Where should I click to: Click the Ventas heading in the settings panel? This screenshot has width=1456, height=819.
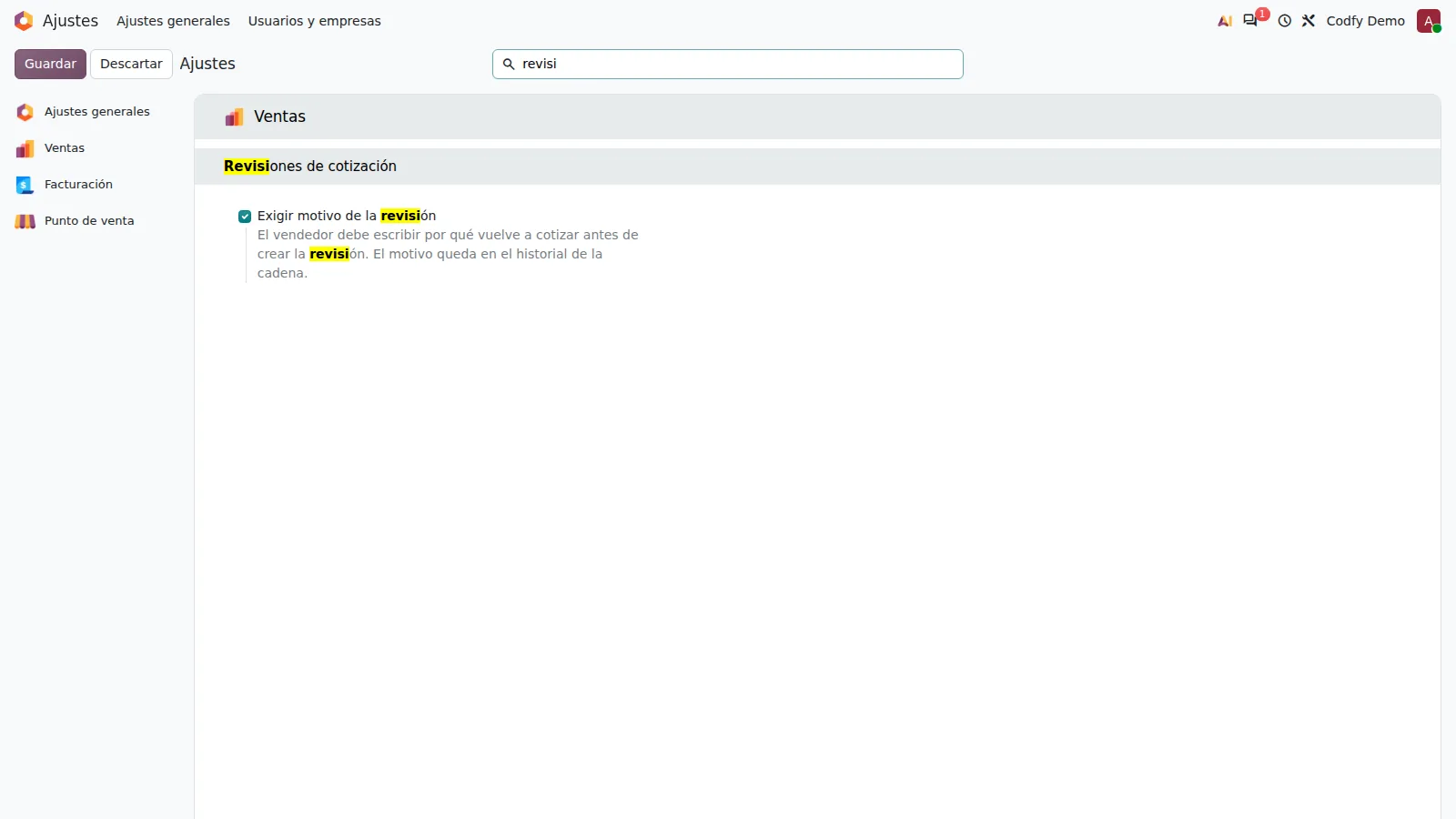(x=279, y=116)
